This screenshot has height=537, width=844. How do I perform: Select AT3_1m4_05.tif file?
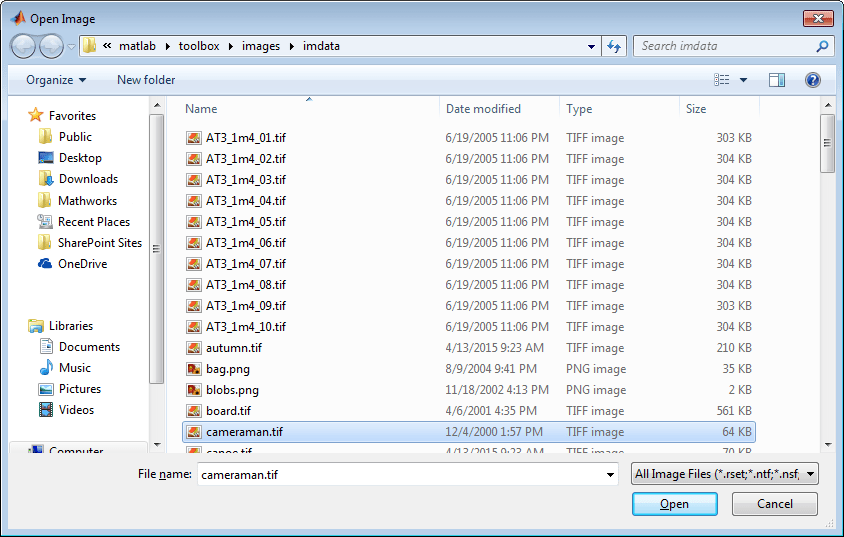tap(246, 222)
